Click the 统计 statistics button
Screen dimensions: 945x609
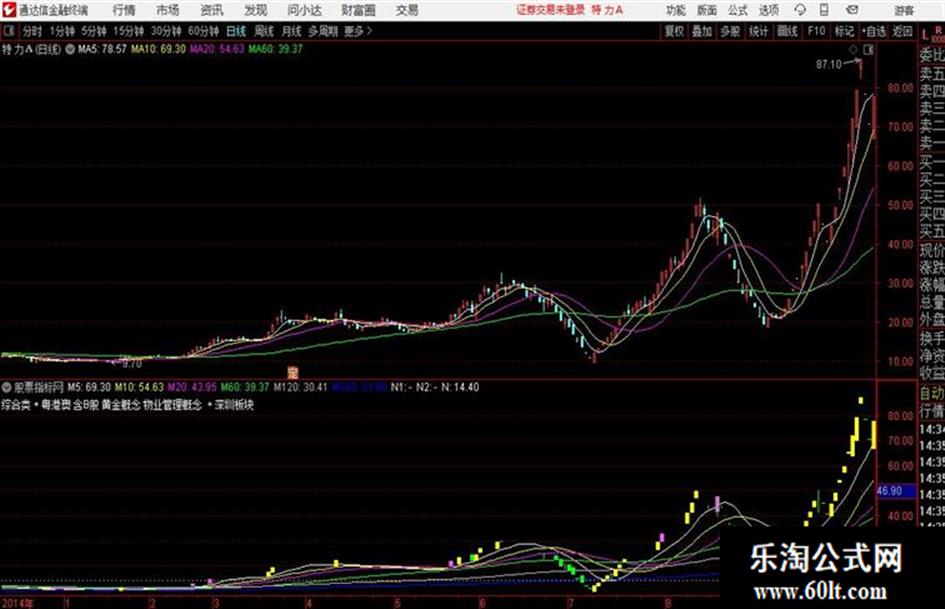coord(759,31)
